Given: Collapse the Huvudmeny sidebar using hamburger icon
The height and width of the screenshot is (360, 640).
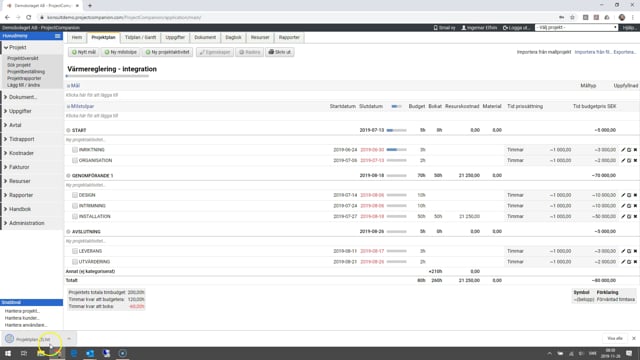Looking at the screenshot, I should (58, 36).
